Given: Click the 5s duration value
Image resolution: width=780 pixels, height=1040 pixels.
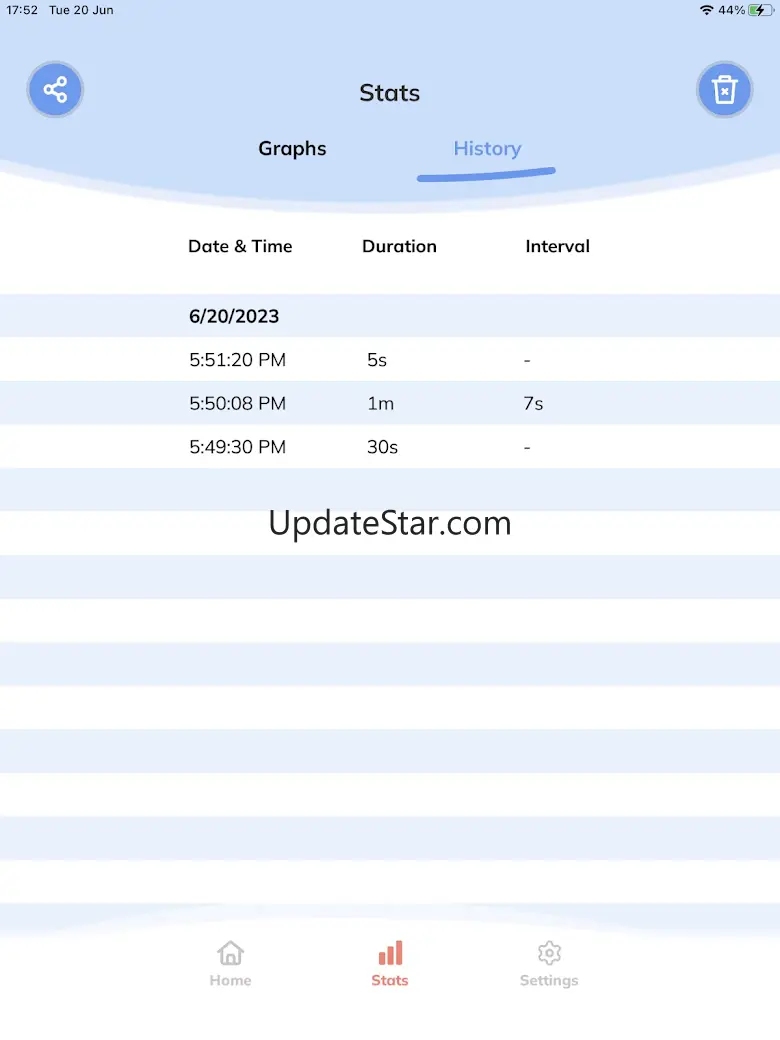Looking at the screenshot, I should pyautogui.click(x=377, y=359).
